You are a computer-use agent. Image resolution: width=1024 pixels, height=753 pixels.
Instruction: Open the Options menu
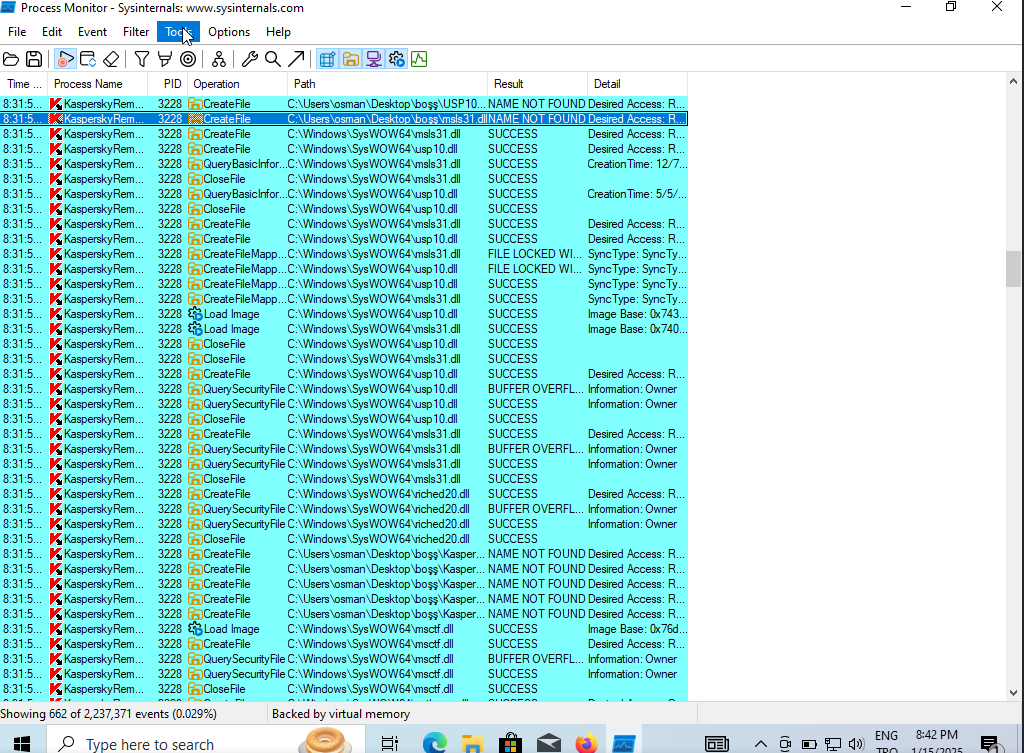click(x=229, y=32)
